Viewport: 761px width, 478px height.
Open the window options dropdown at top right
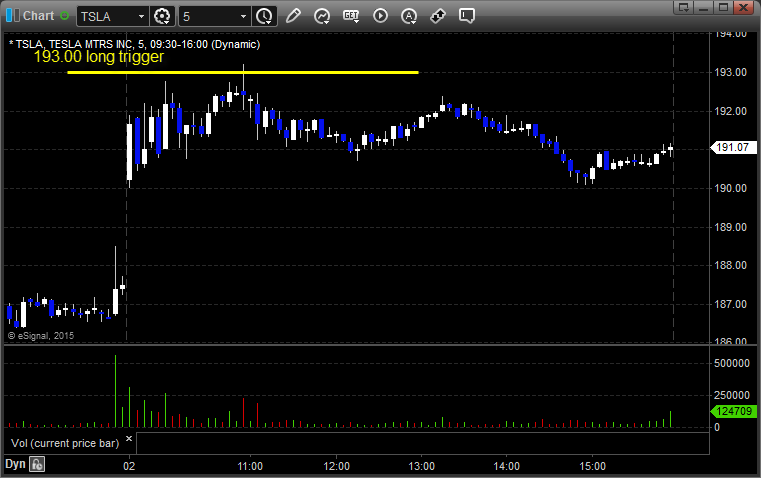(x=684, y=7)
